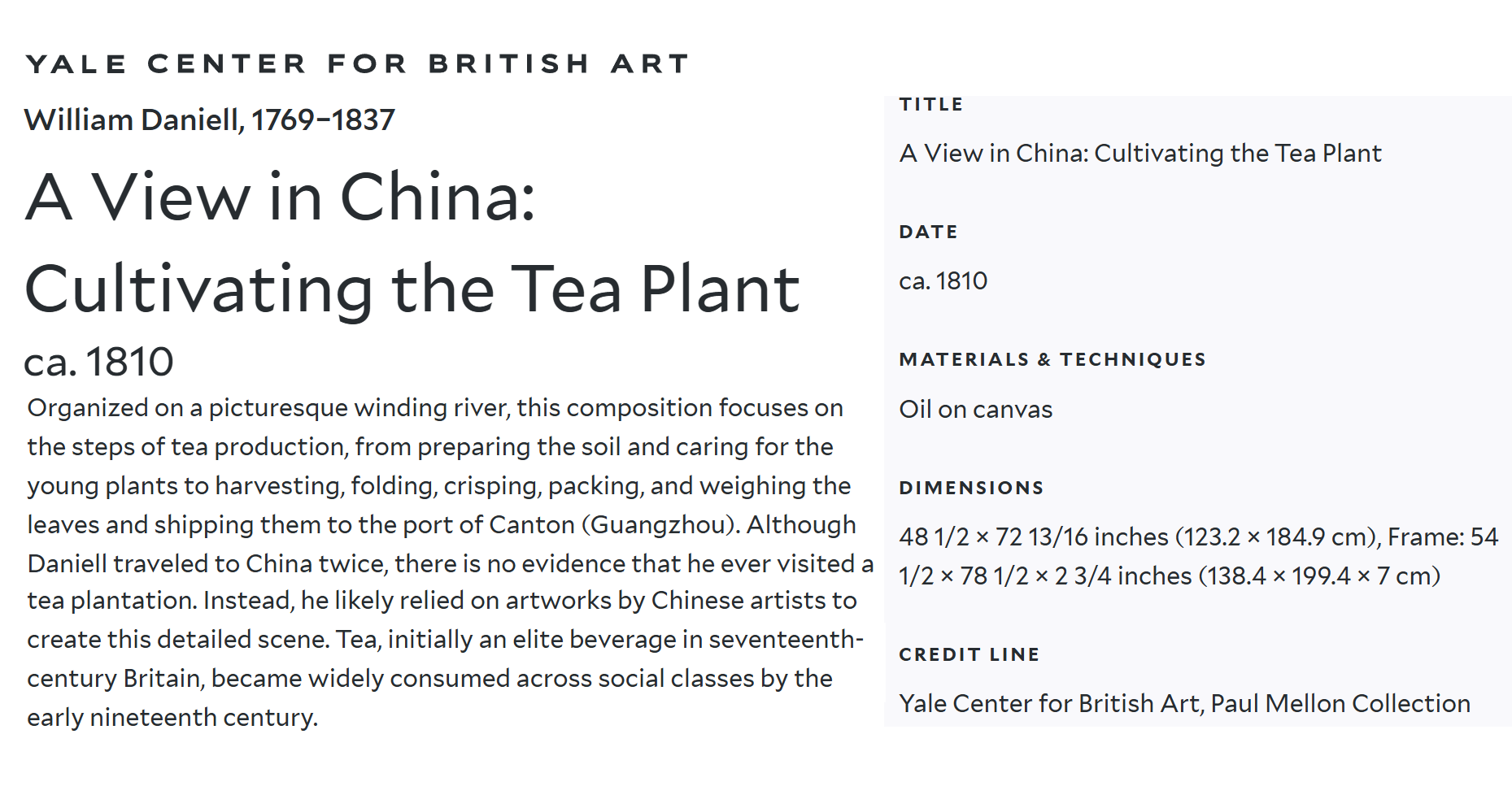The width and height of the screenshot is (1512, 808).
Task: Click the DATE field label
Action: pos(928,232)
